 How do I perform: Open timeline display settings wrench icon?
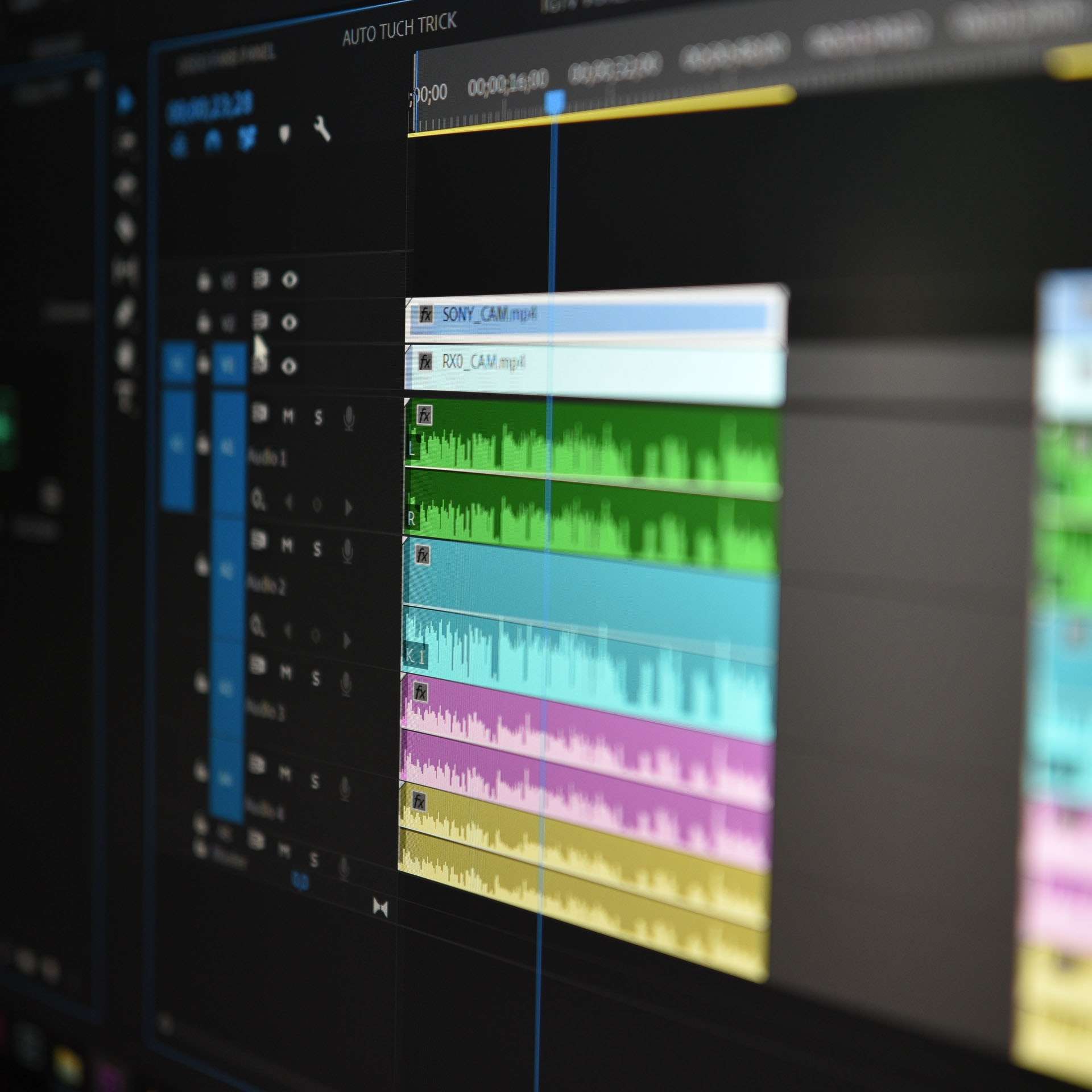pyautogui.click(x=322, y=129)
